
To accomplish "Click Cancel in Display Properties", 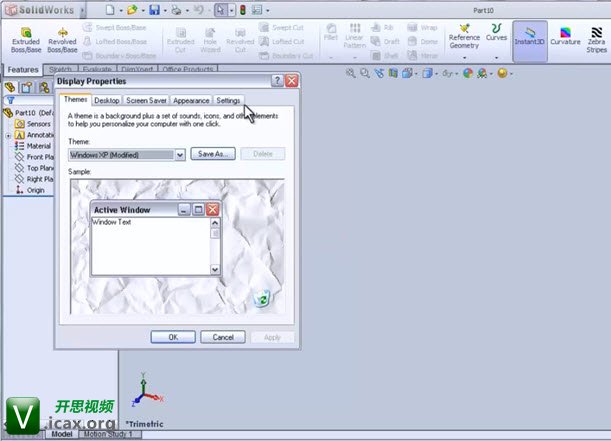I will [223, 337].
